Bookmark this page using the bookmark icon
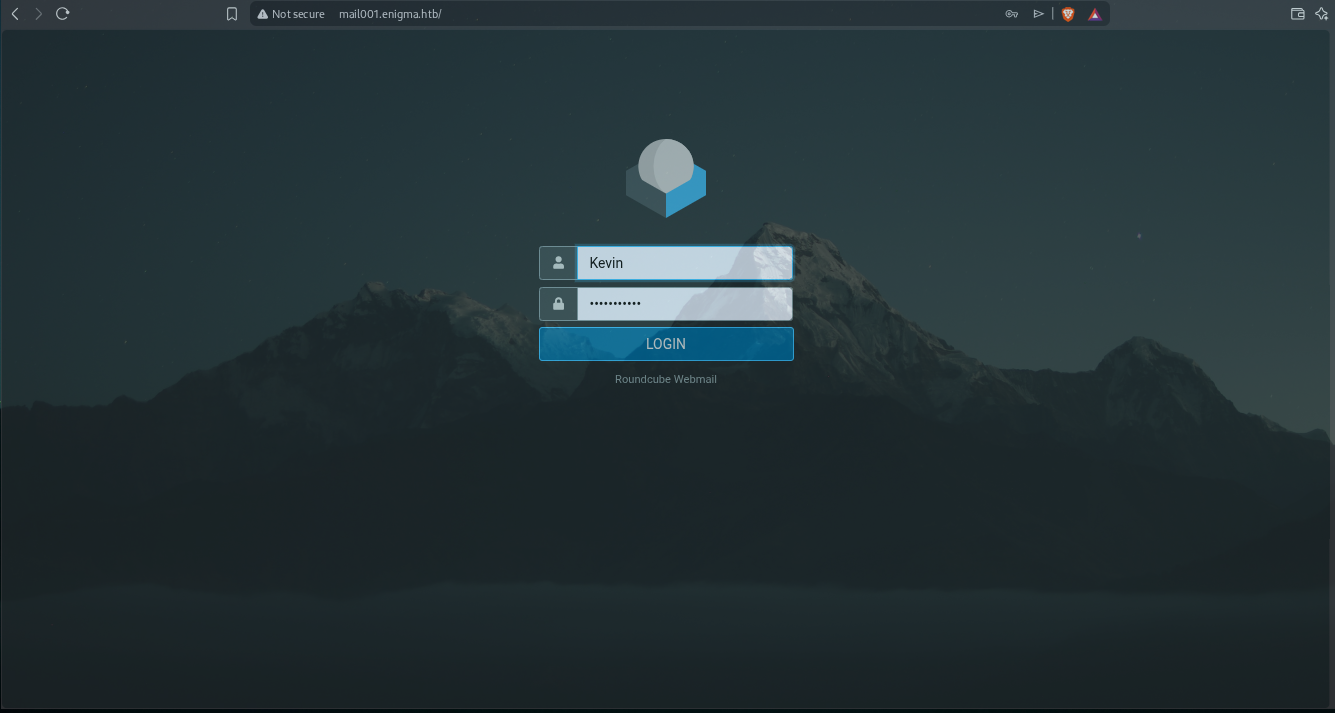This screenshot has height=713, width=1335. tap(232, 14)
